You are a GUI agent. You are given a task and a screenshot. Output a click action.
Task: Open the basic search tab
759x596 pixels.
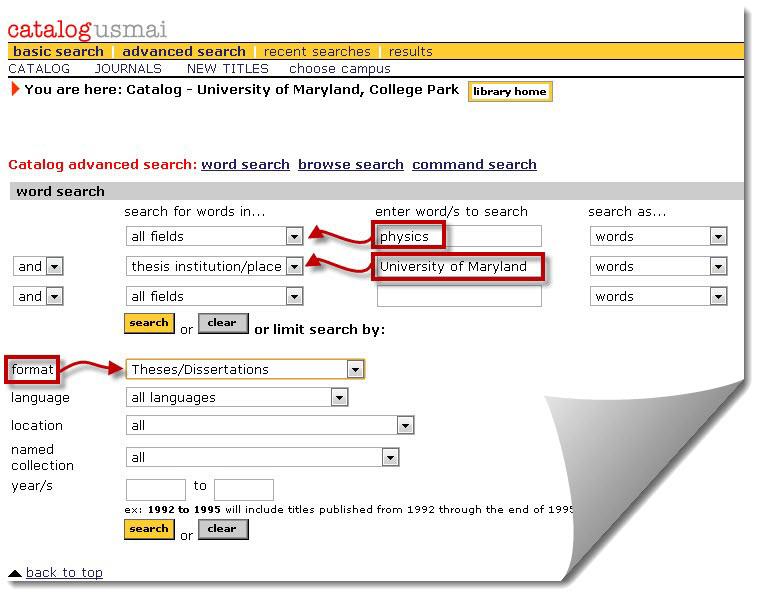click(58, 51)
